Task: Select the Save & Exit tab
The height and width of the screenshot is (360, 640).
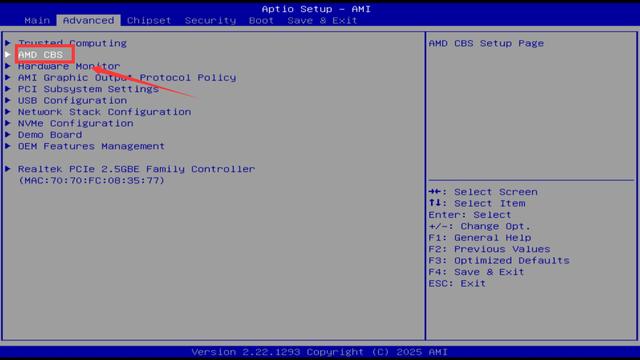Action: (322, 20)
